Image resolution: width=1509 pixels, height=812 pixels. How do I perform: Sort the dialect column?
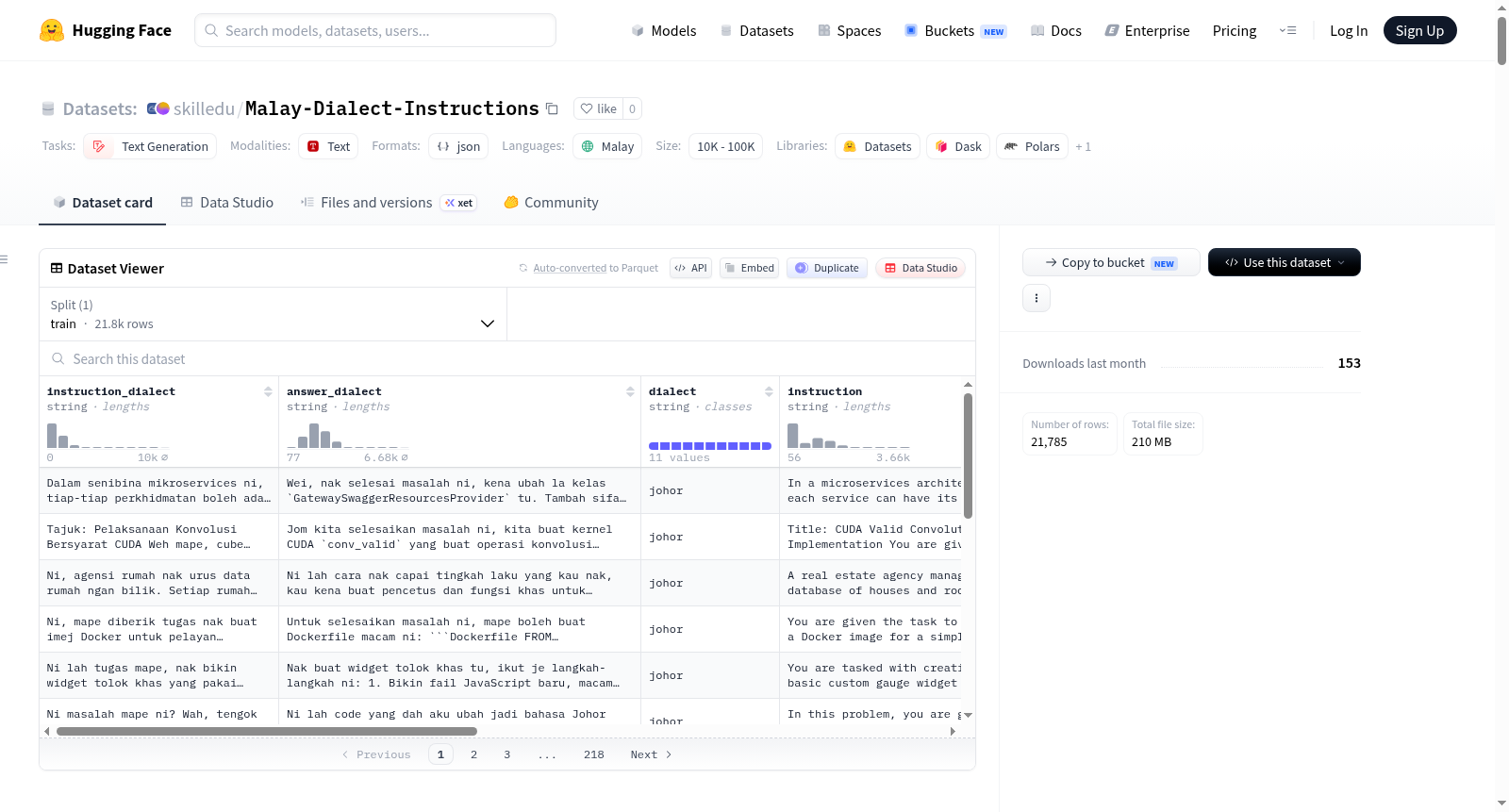[x=769, y=391]
